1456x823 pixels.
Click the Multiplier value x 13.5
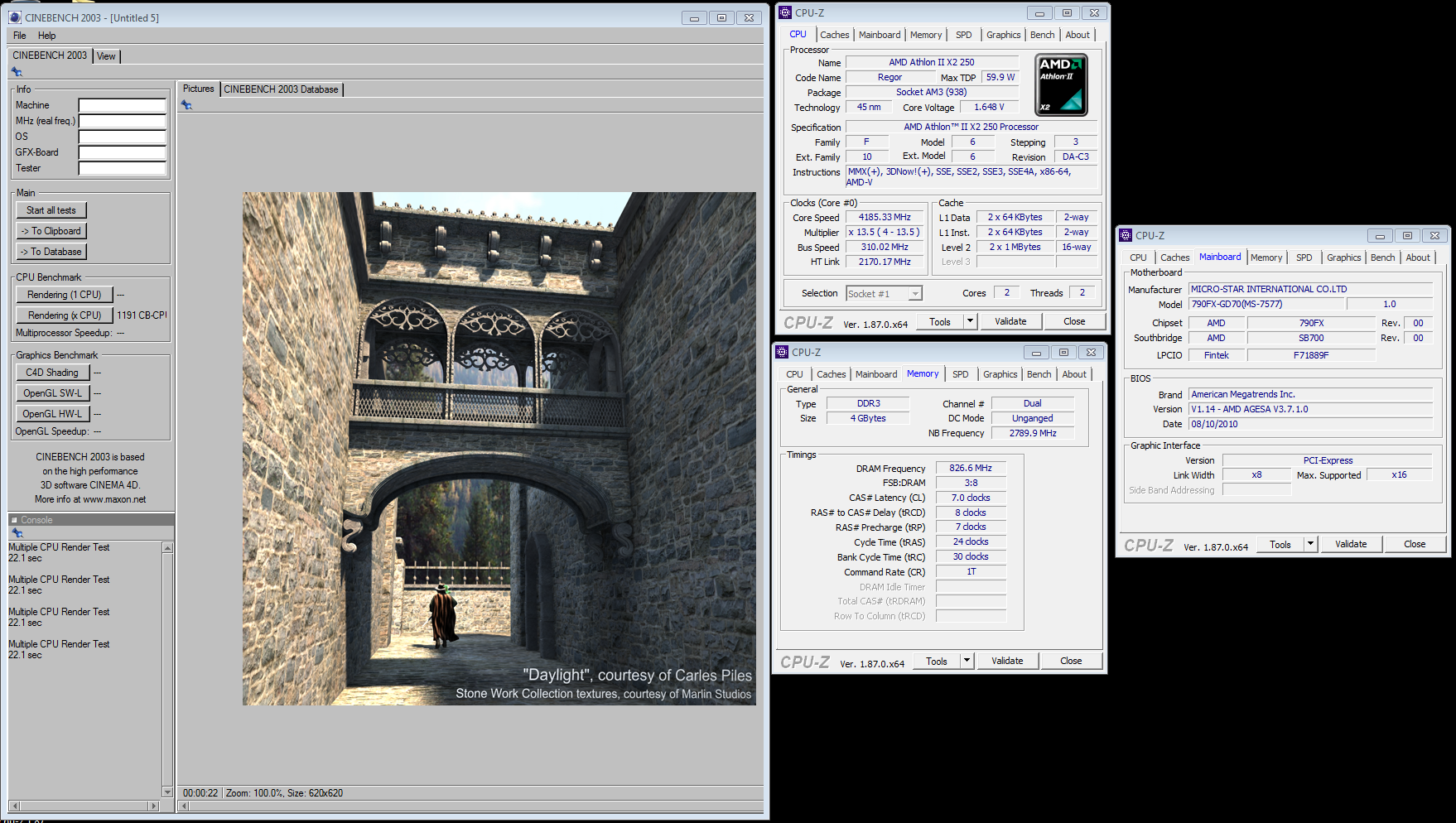[885, 232]
